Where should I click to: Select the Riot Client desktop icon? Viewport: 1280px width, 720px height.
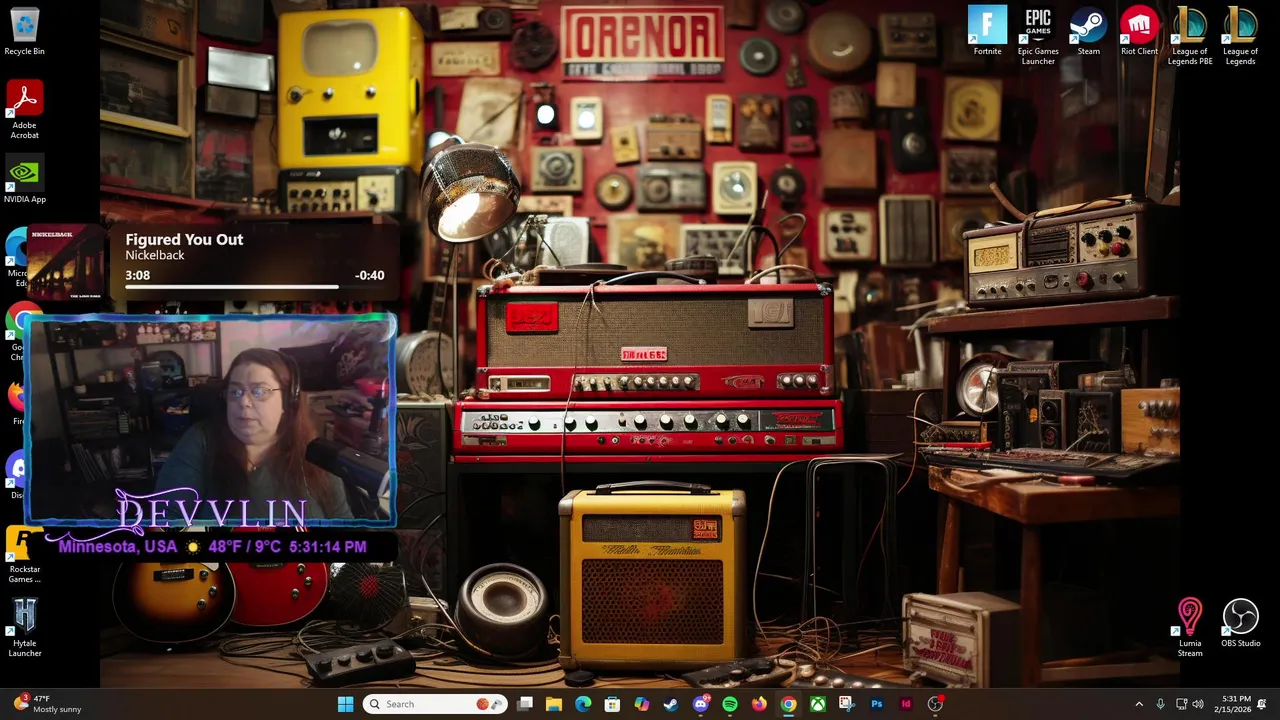[x=1139, y=31]
